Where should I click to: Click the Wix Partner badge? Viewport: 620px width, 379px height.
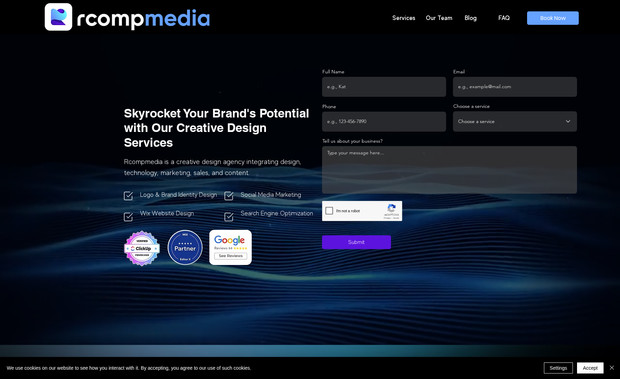pyautogui.click(x=185, y=247)
